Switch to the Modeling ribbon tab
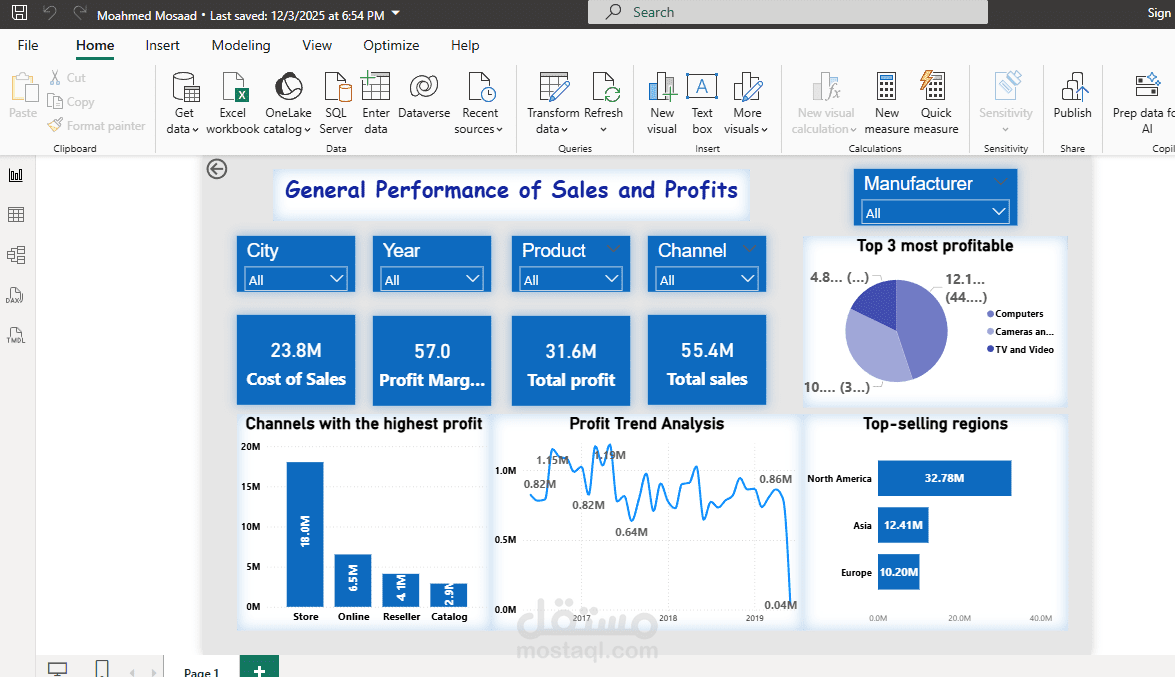The image size is (1175, 677). coord(240,45)
